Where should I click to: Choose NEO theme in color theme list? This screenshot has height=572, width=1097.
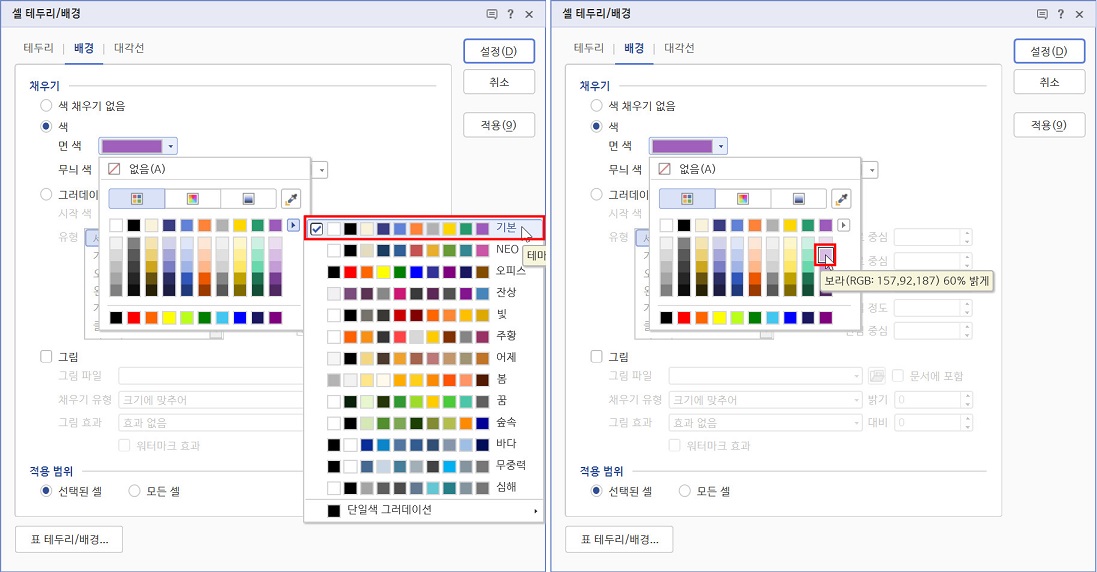tap(425, 250)
